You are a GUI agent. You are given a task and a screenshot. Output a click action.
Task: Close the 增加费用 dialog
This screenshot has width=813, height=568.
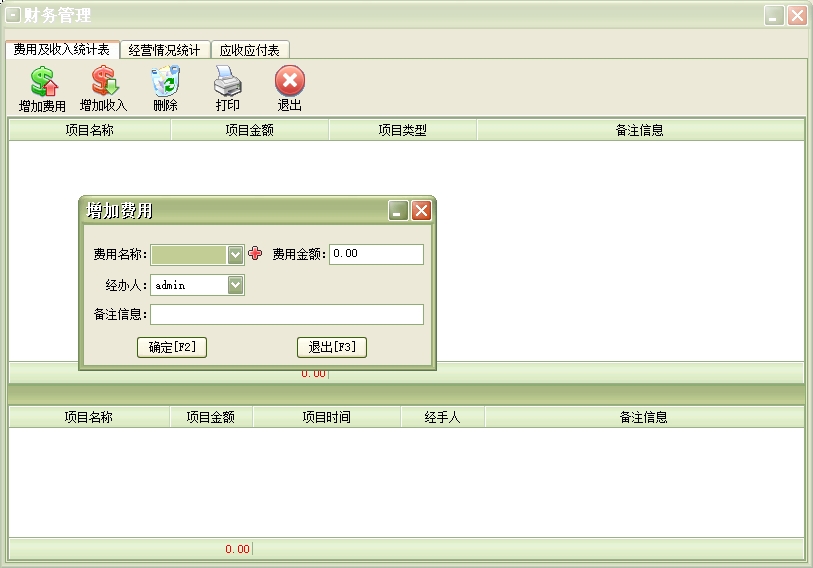click(x=421, y=211)
